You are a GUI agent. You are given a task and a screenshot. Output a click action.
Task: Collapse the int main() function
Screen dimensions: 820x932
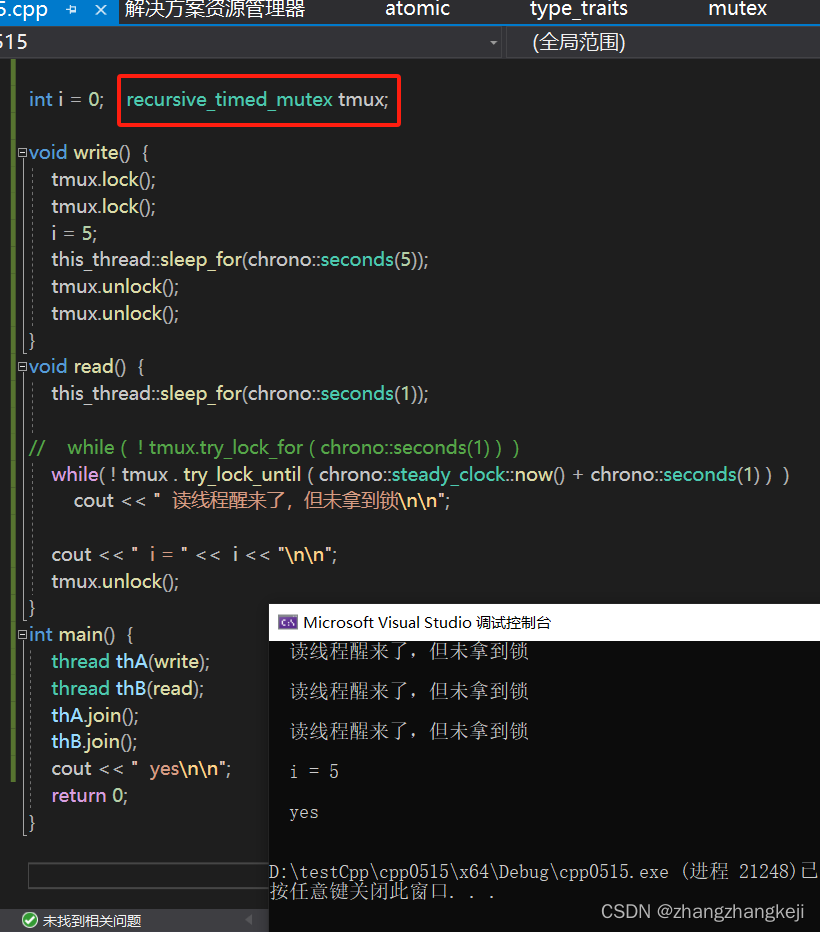point(23,635)
